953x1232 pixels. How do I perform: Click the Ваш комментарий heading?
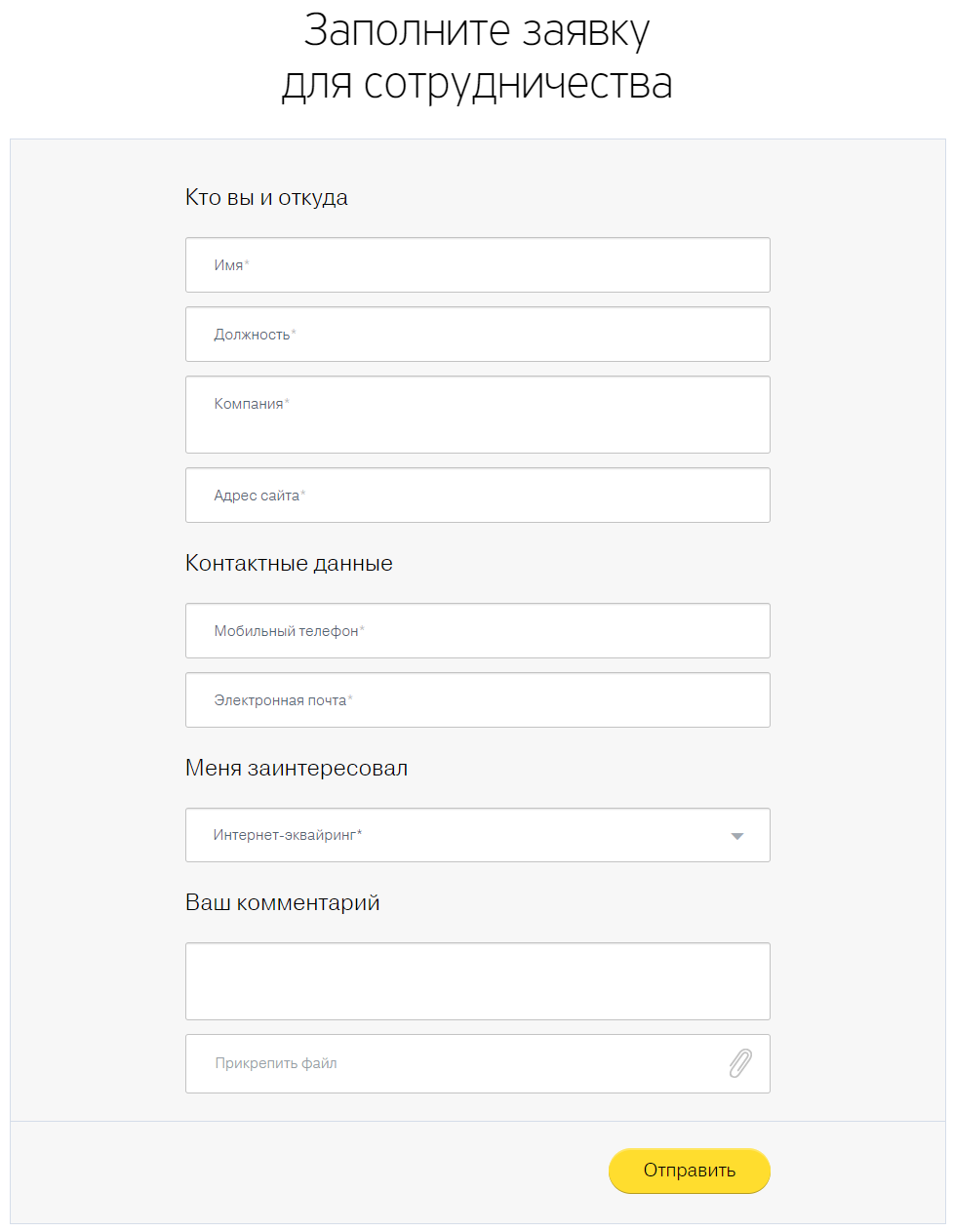point(283,903)
